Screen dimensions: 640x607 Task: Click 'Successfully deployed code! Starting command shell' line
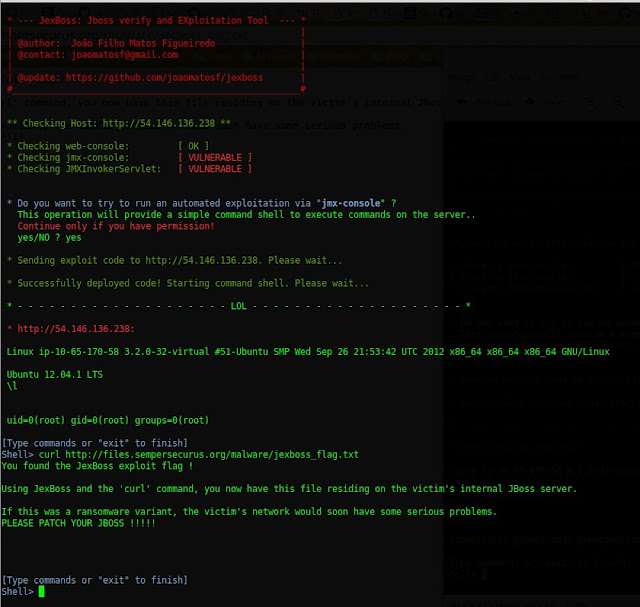[193, 283]
